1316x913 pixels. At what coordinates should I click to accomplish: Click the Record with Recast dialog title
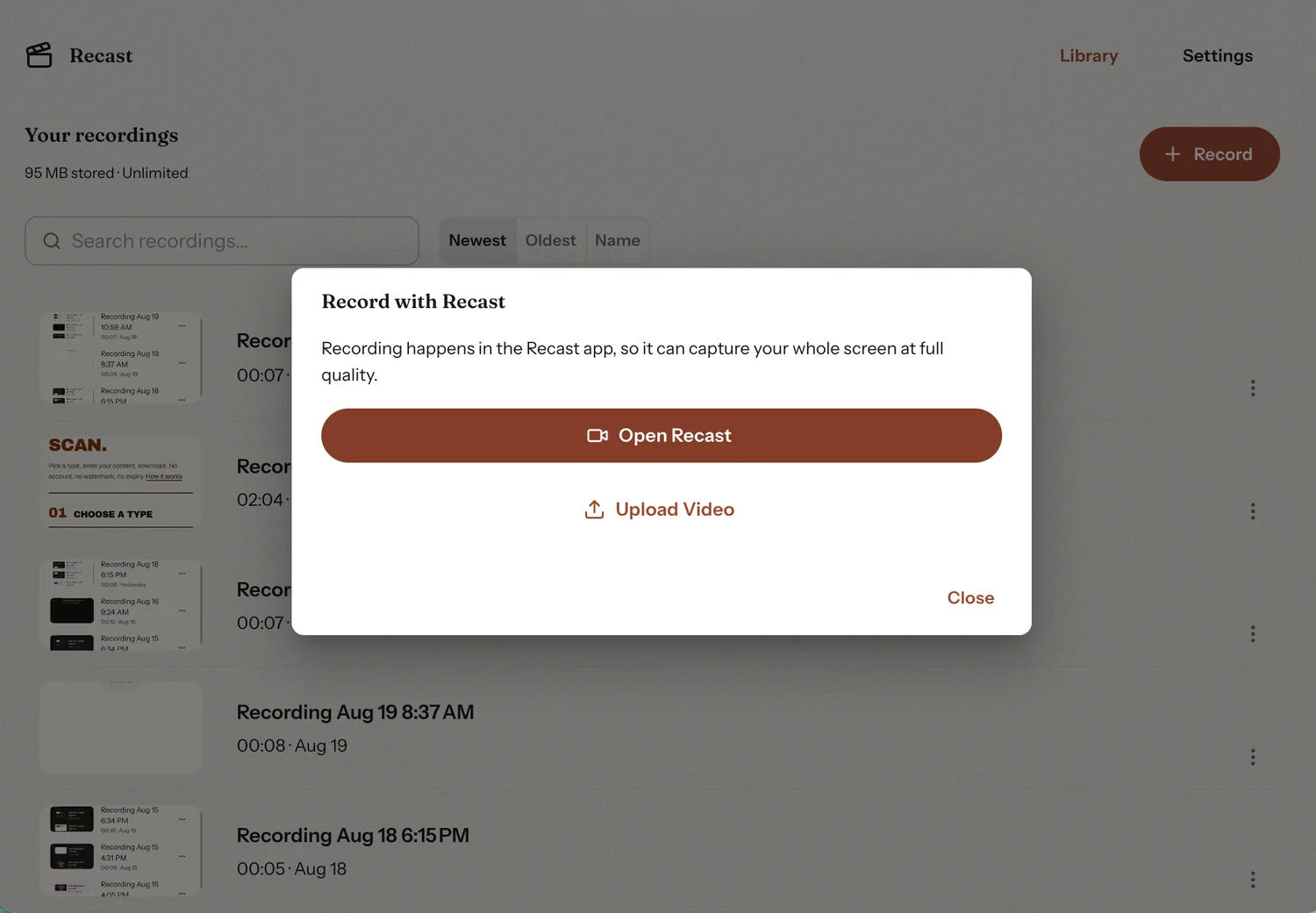click(413, 302)
